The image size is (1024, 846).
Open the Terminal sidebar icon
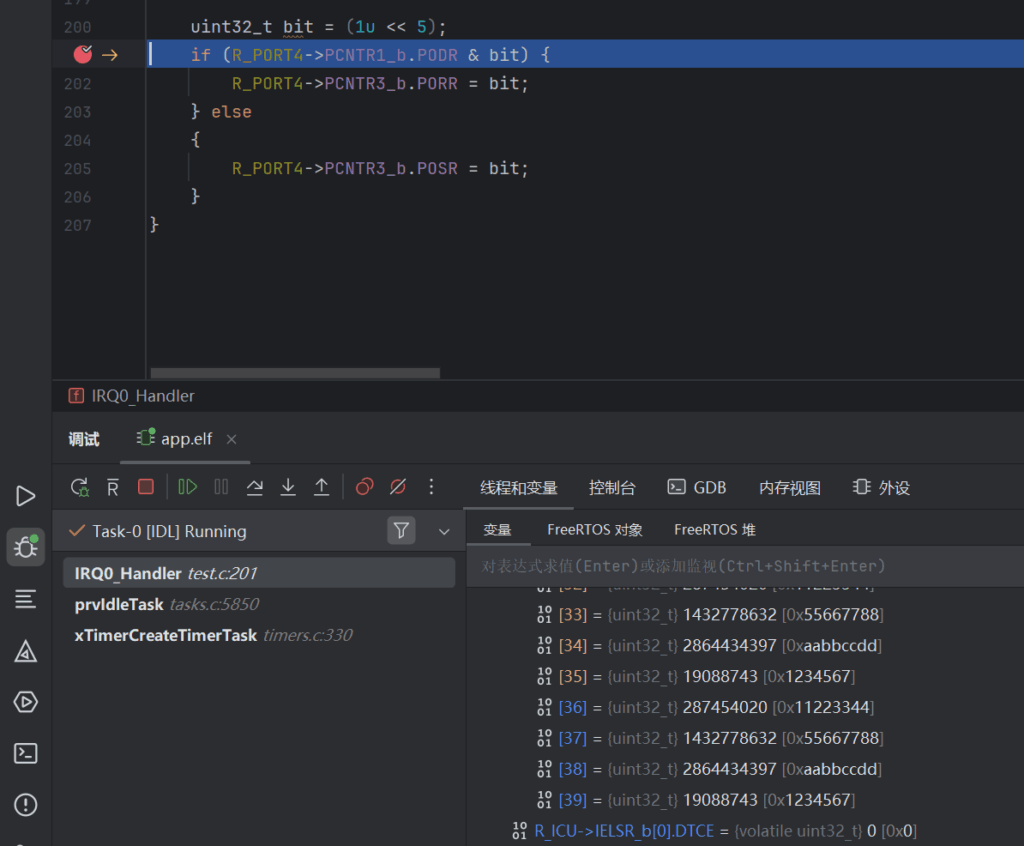(x=25, y=753)
